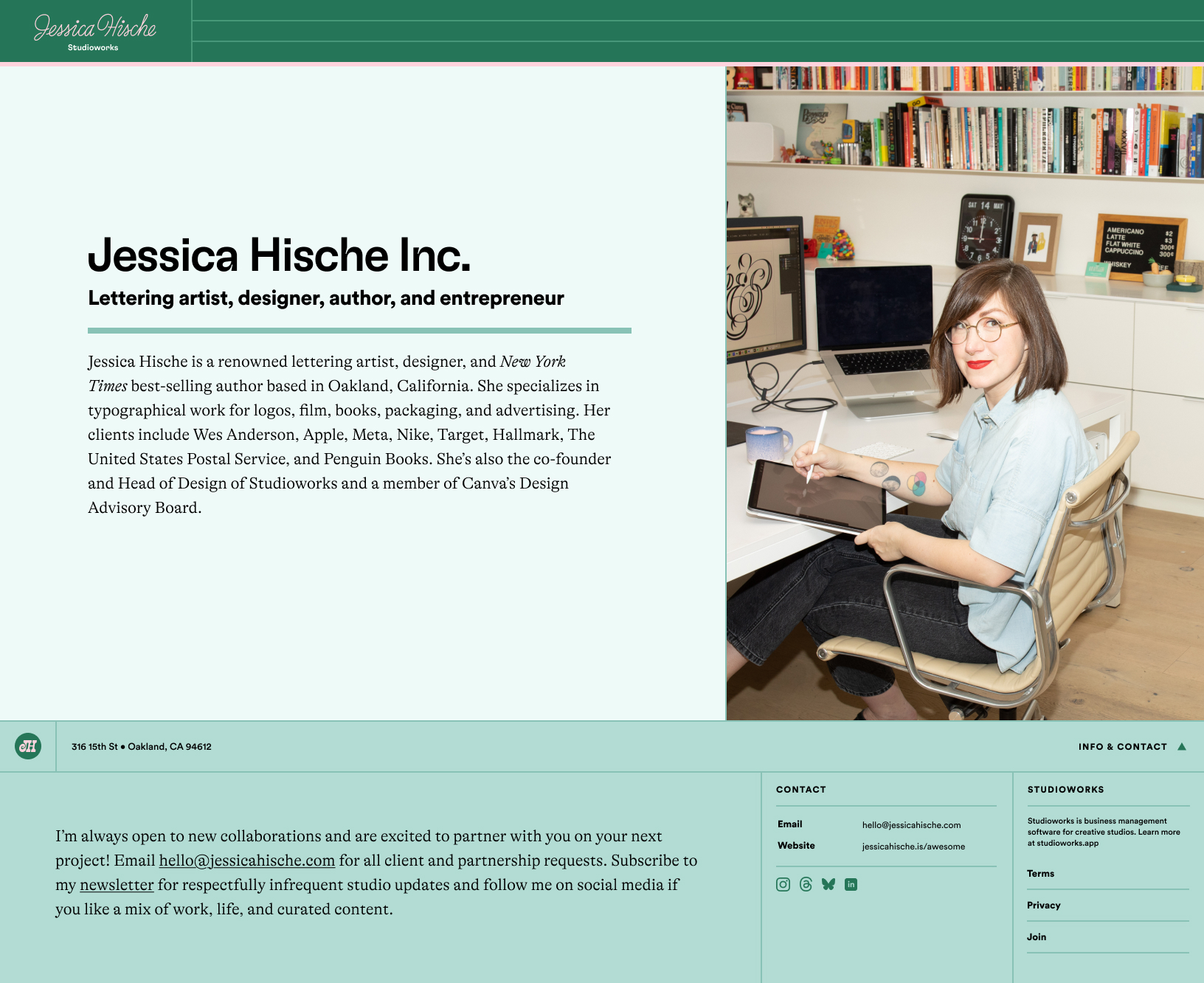Click Studioworks text under the header logo
The width and height of the screenshot is (1204, 983).
point(93,47)
